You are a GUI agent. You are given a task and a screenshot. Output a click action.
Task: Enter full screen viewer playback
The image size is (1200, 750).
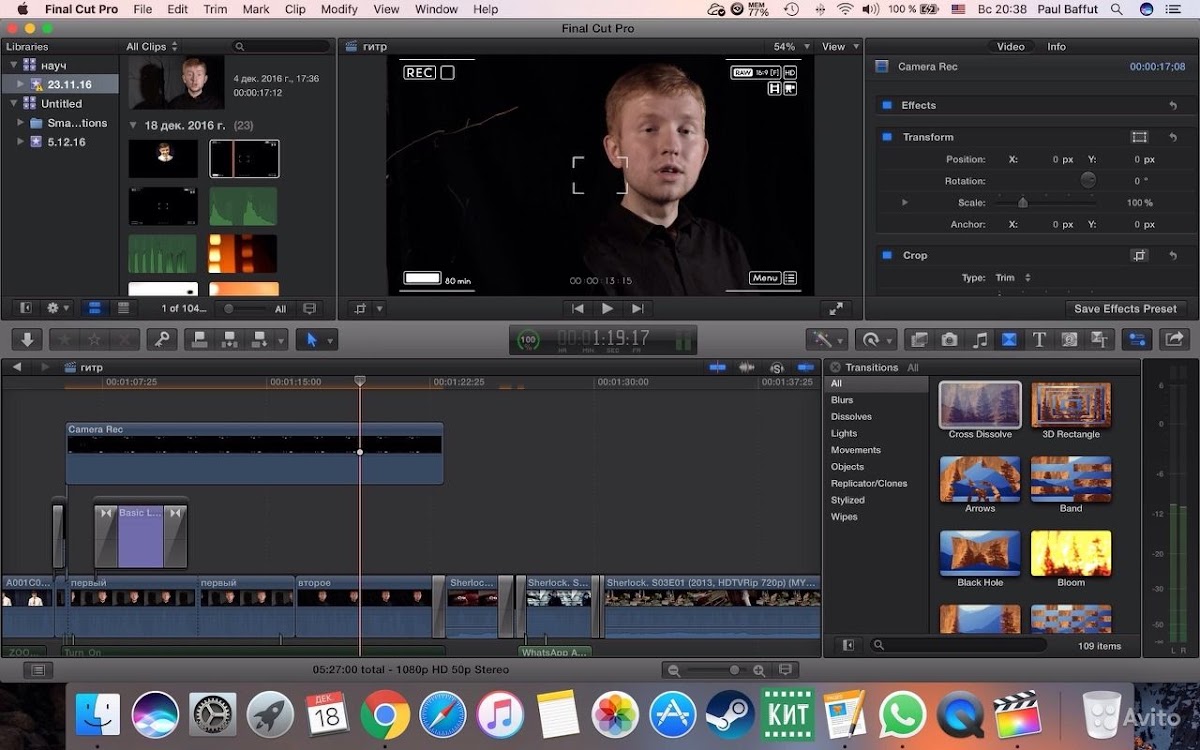coord(834,309)
